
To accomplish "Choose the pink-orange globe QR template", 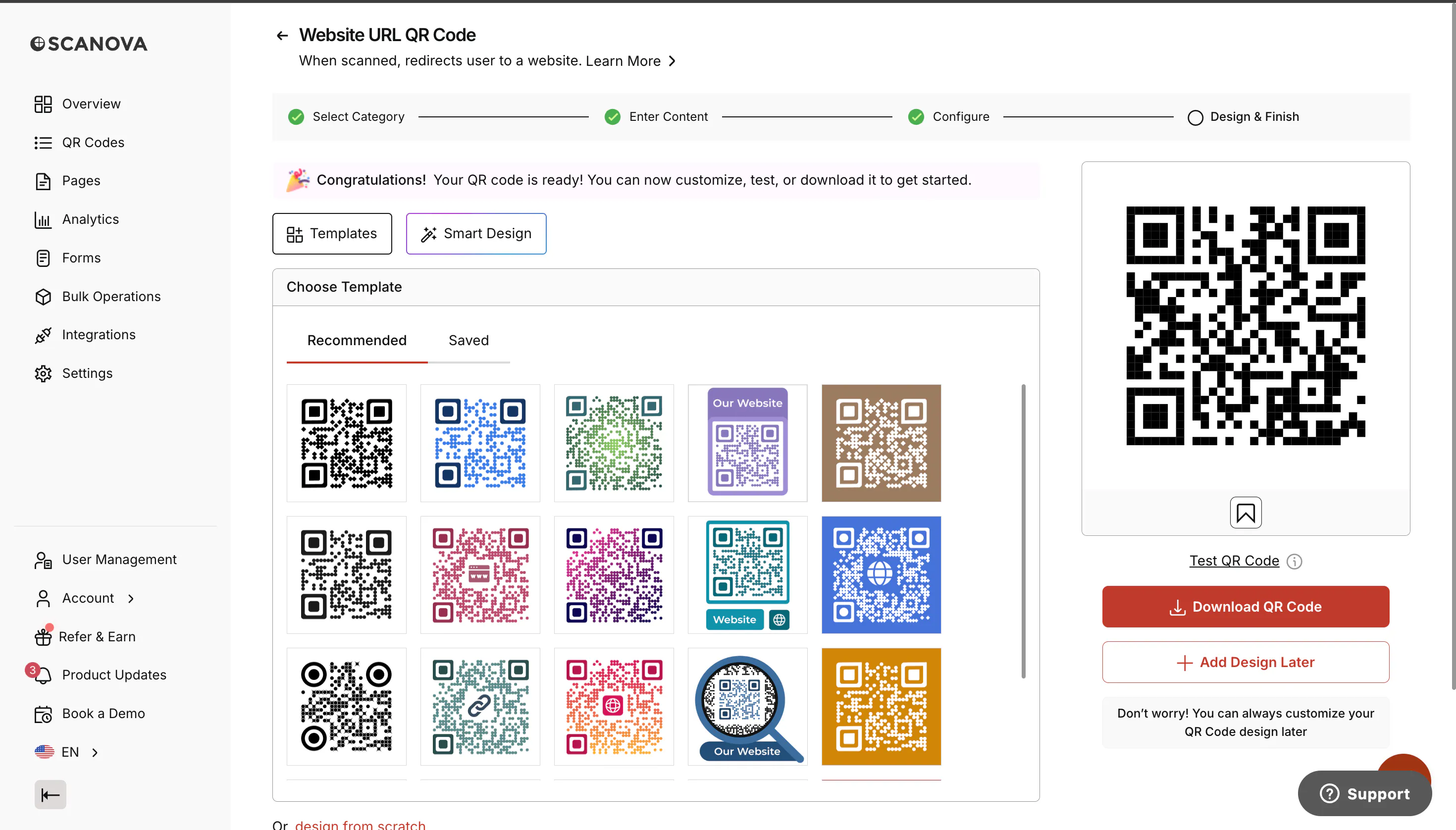I will [614, 706].
